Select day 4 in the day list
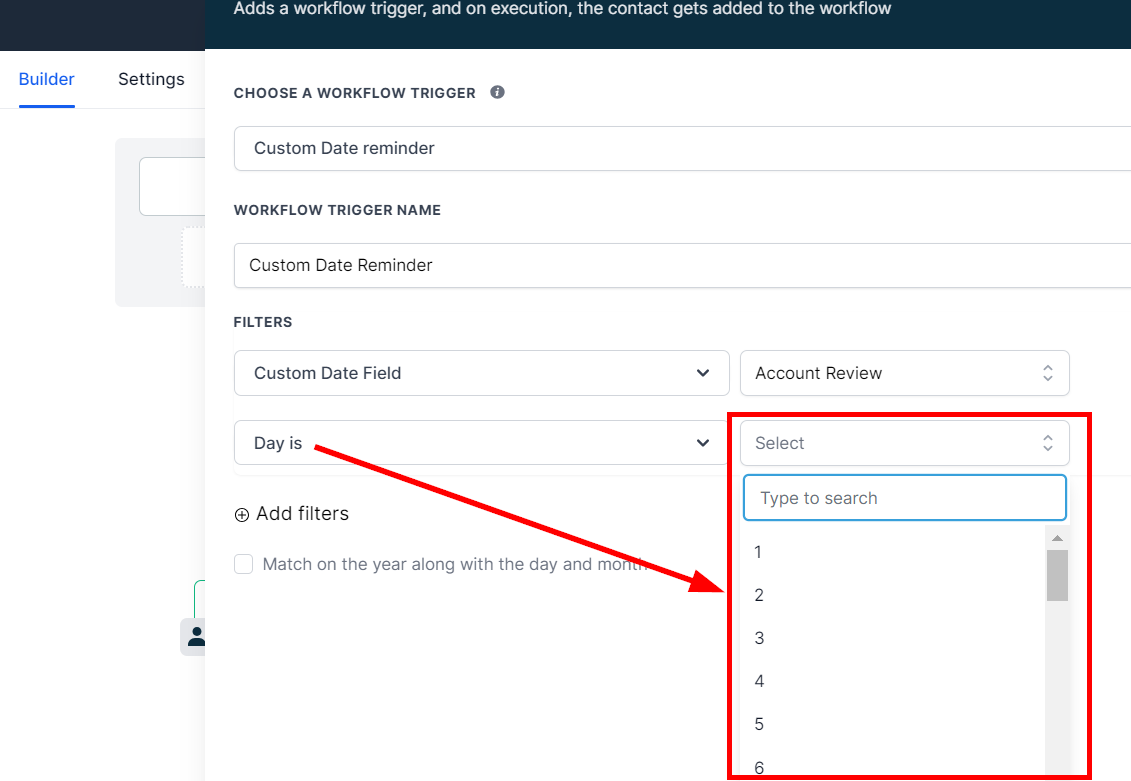The image size is (1131, 781). pyautogui.click(x=759, y=681)
